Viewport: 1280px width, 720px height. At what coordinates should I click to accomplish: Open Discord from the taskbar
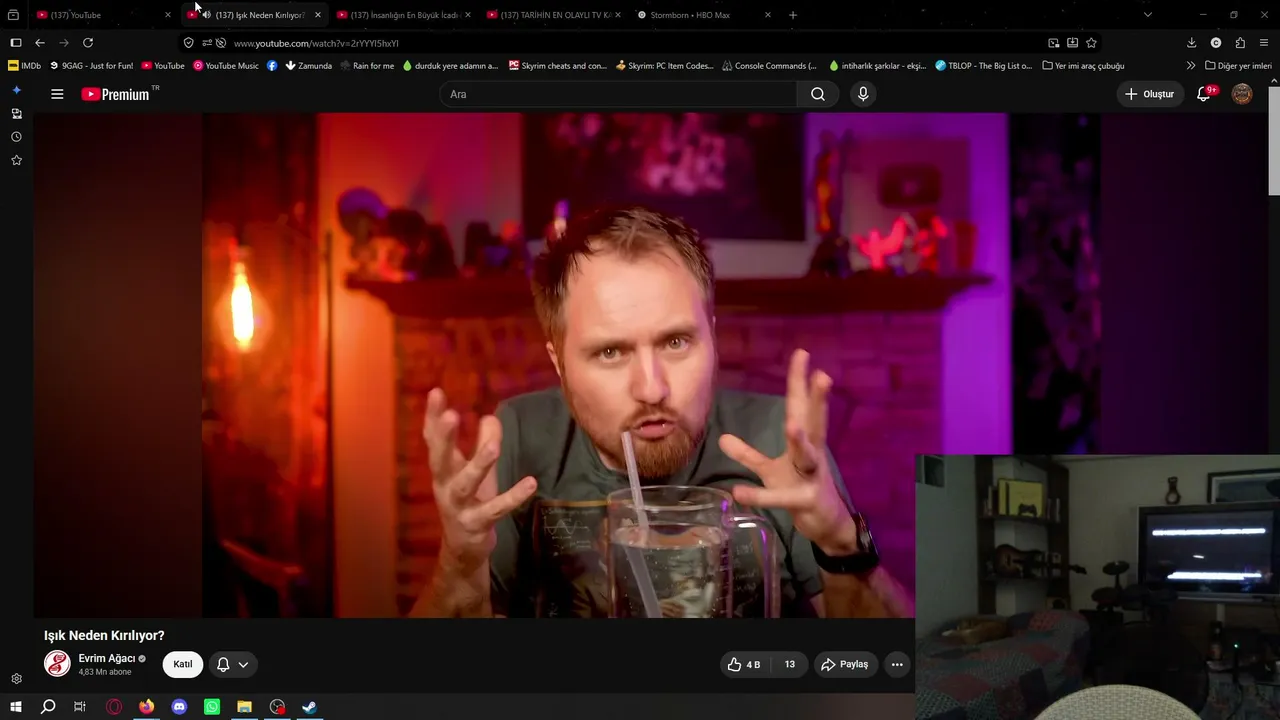tap(179, 707)
